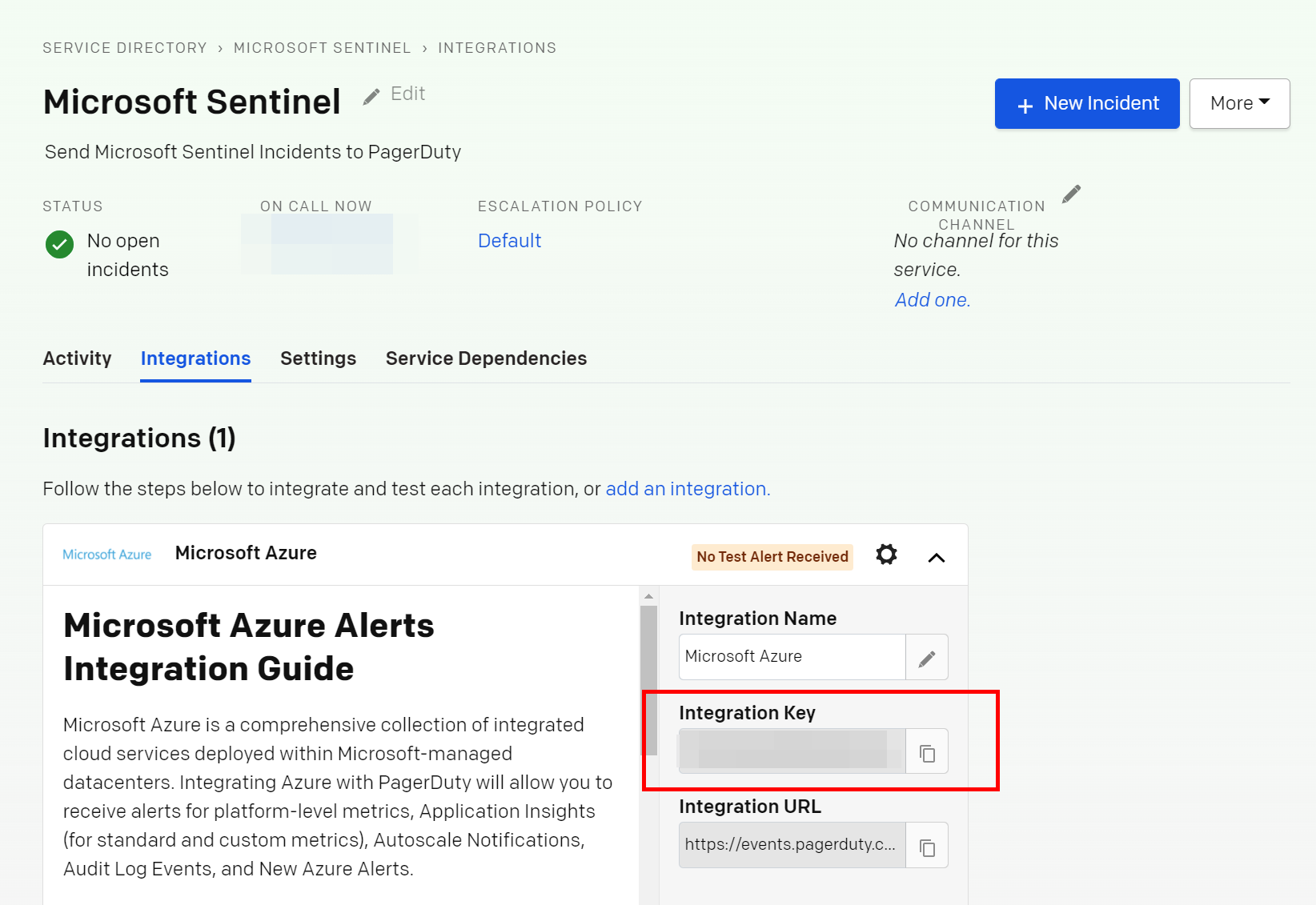Click the No Test Alert Received badge

[x=772, y=557]
